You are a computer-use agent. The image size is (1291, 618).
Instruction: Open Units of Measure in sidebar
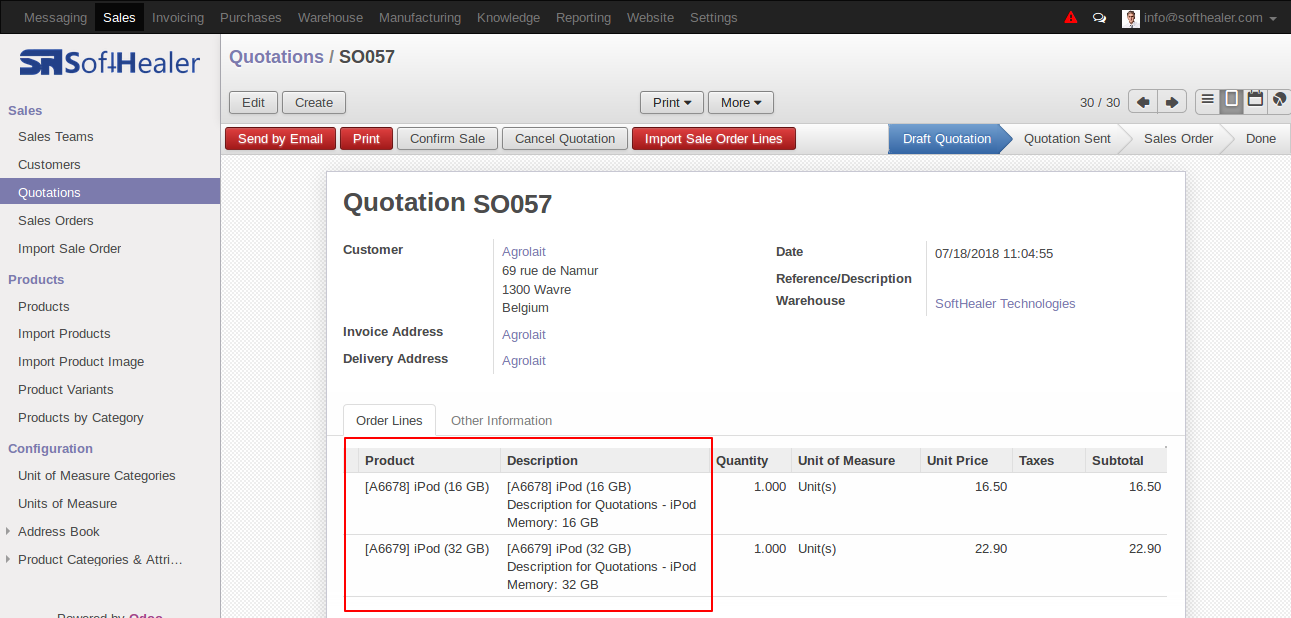68,504
